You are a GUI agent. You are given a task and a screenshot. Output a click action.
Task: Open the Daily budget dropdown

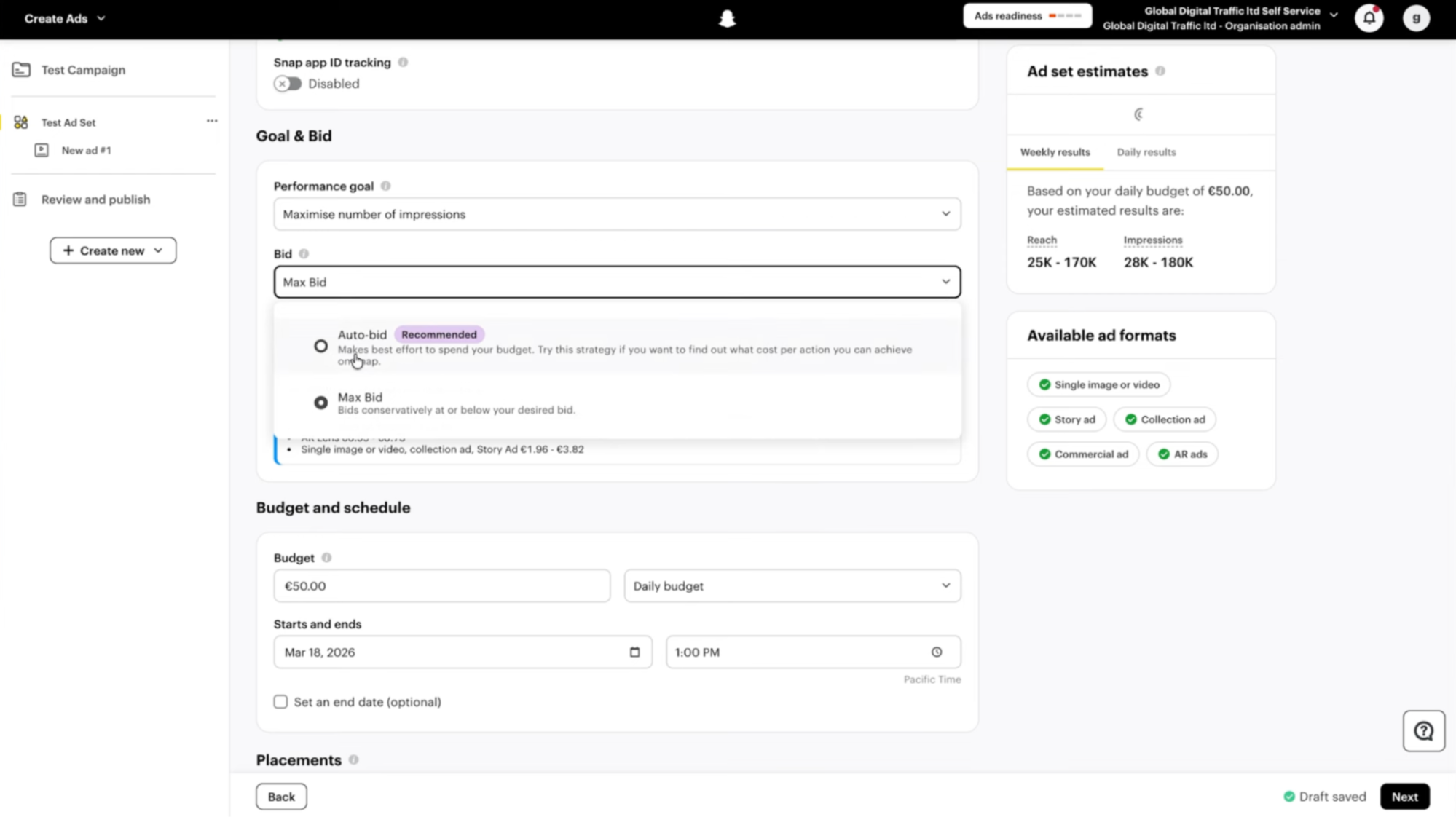792,586
